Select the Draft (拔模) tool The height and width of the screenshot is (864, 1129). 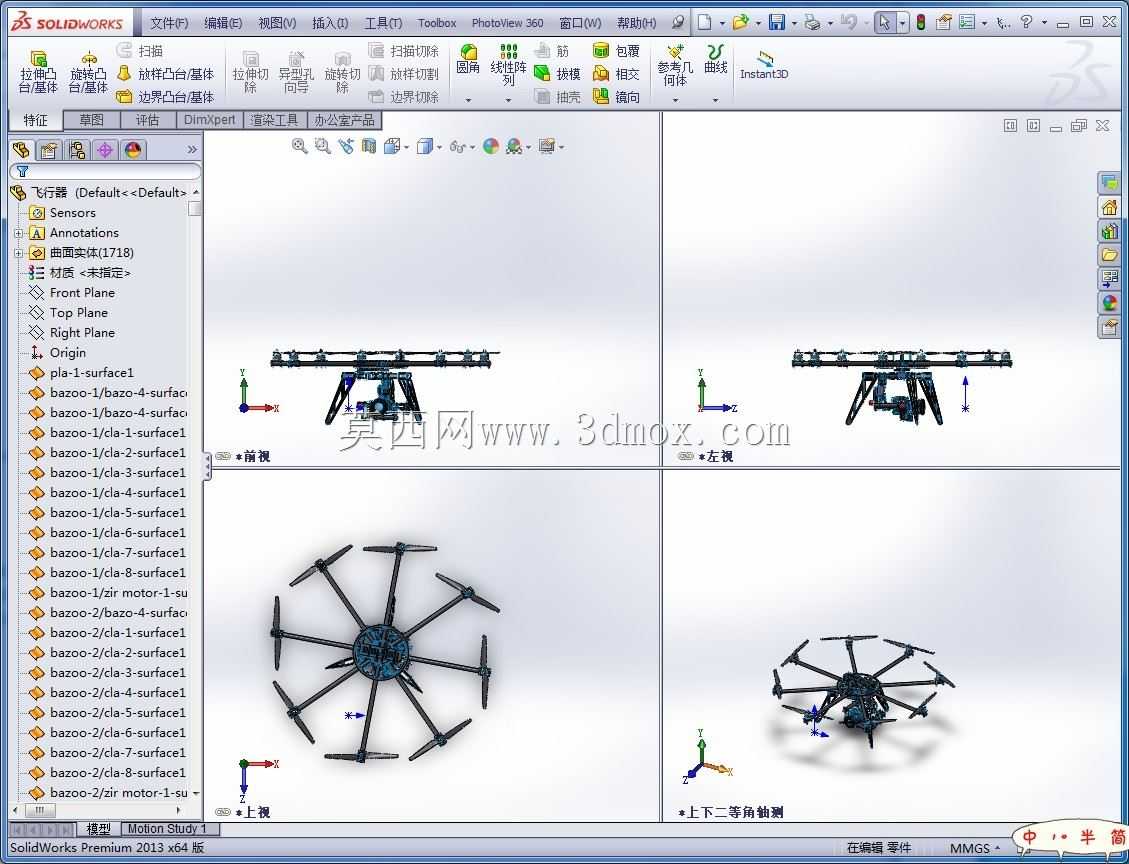pos(557,73)
